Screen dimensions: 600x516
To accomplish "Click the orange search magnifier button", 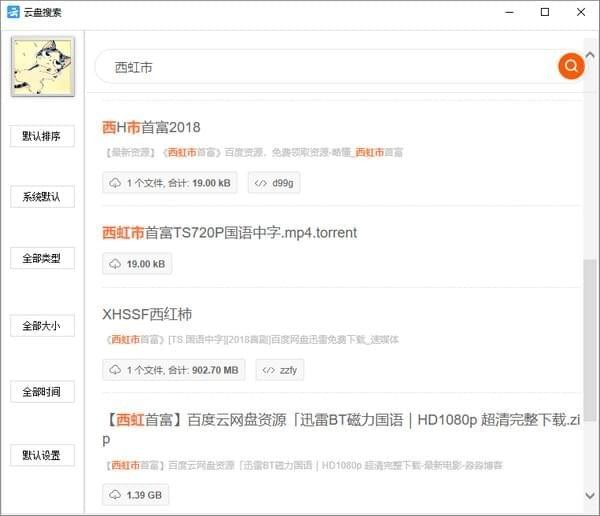I will pos(571,67).
